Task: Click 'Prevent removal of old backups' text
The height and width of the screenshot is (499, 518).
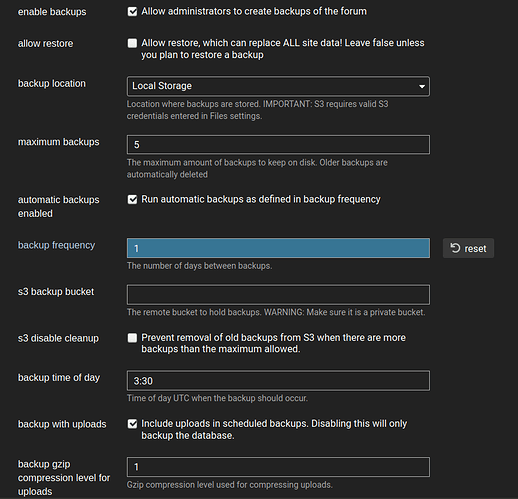Action: point(274,343)
